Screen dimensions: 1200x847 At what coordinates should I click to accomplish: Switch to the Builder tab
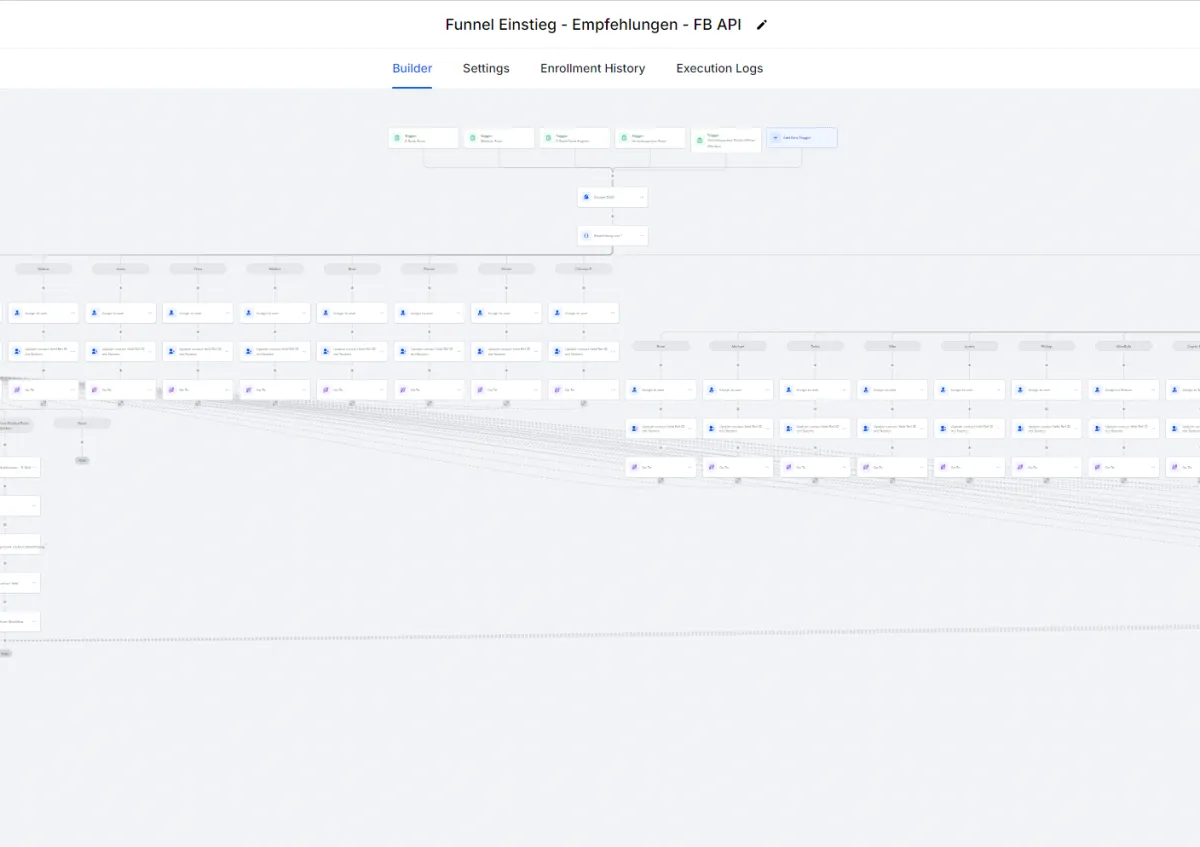pyautogui.click(x=412, y=68)
